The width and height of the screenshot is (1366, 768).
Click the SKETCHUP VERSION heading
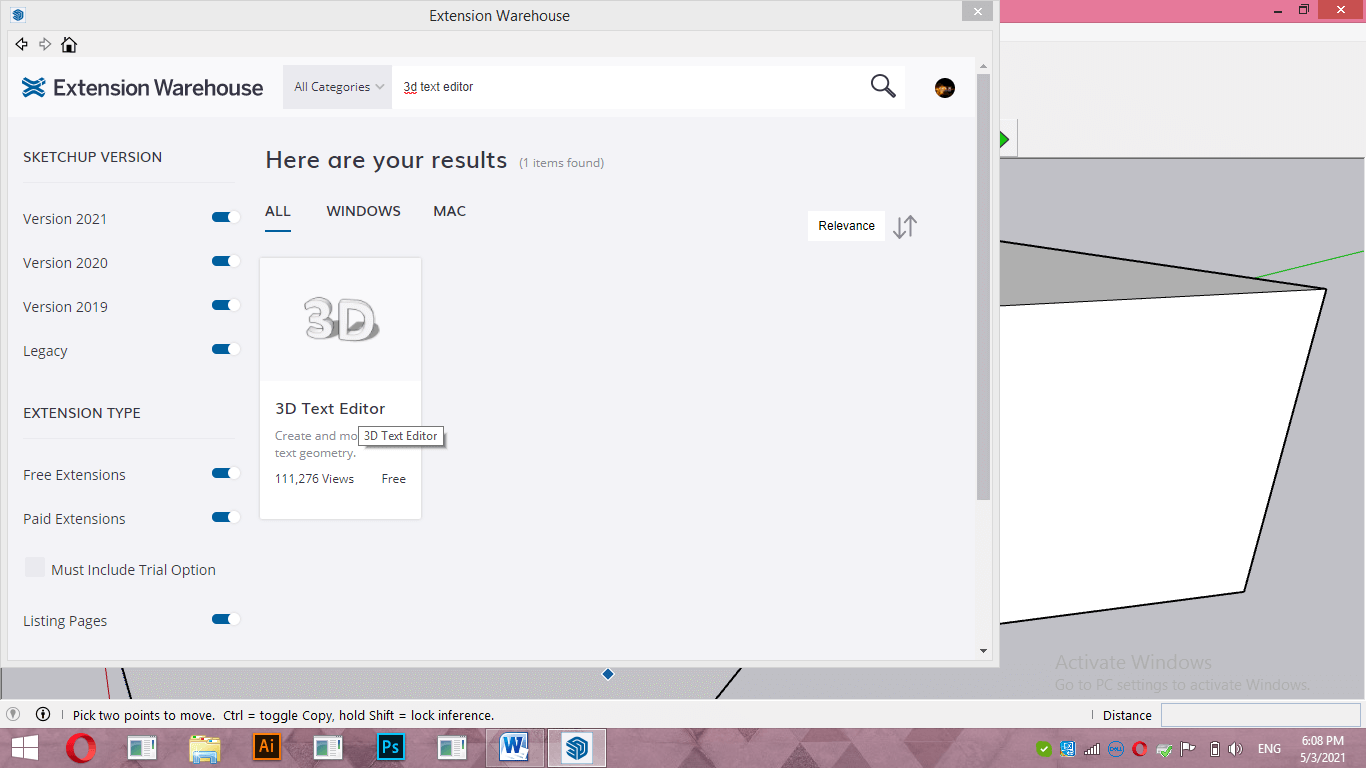pyautogui.click(x=92, y=157)
